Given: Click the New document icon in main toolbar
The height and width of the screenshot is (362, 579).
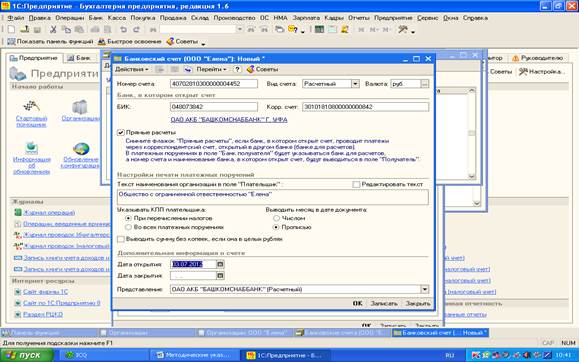Looking at the screenshot, I should 11,29.
